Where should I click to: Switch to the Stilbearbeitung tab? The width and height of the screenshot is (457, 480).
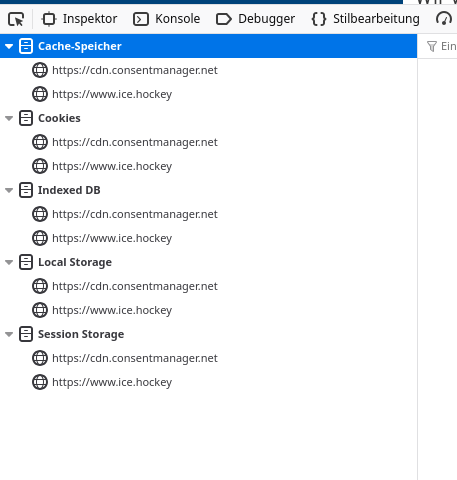pos(366,19)
